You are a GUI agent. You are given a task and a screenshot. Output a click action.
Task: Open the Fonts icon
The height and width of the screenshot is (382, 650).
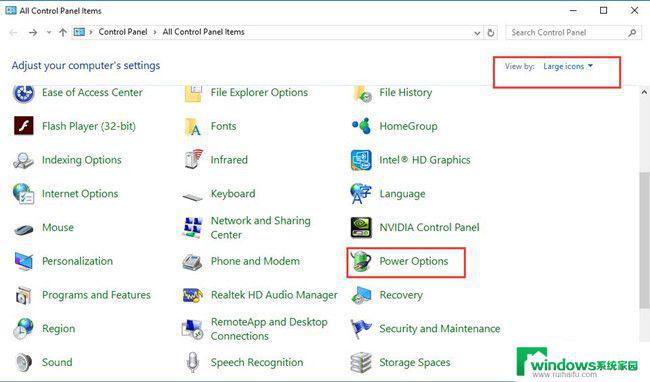click(x=193, y=126)
